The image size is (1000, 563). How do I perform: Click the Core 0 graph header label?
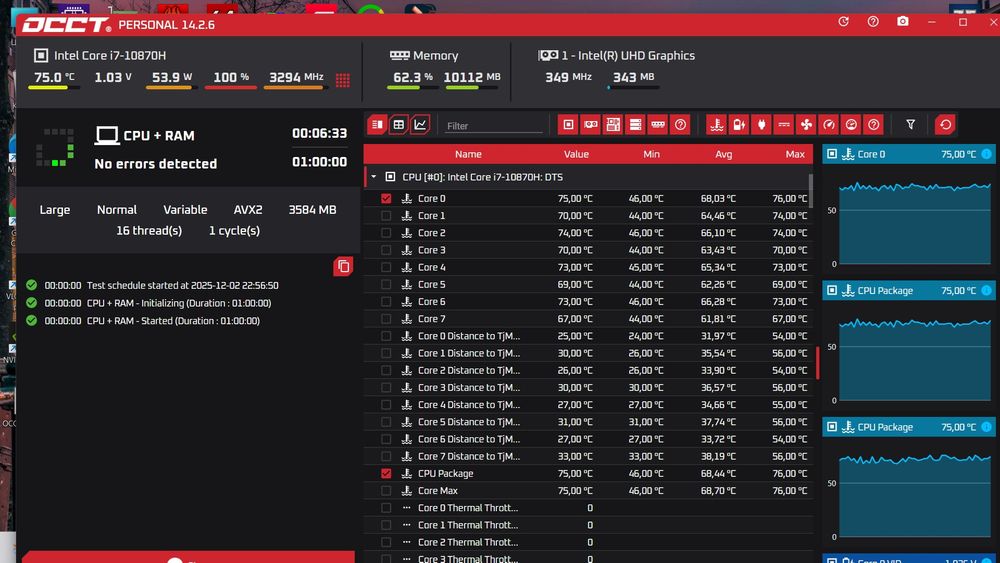click(871, 154)
